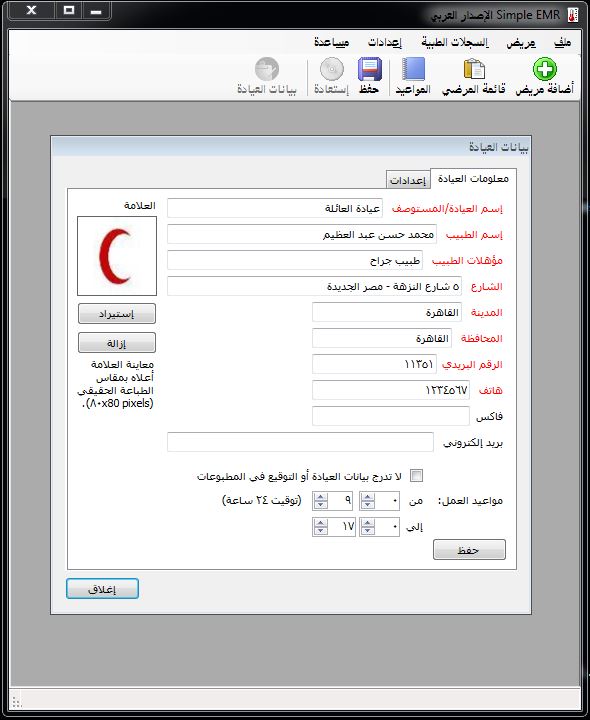Click the Restore disc toolbar icon
The height and width of the screenshot is (720, 590).
(x=332, y=69)
